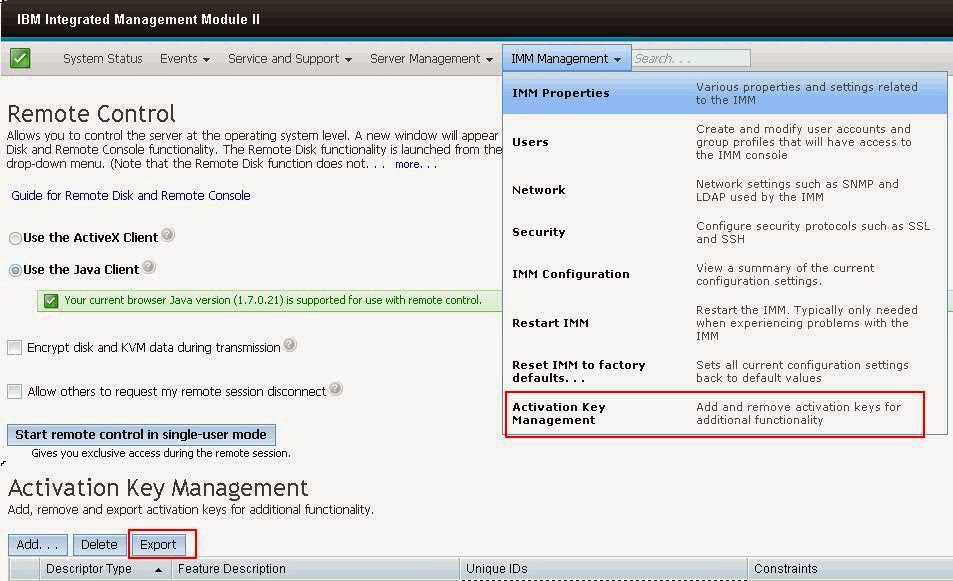Click the Activation Key Management page heading
953x581 pixels.
pyautogui.click(x=158, y=488)
